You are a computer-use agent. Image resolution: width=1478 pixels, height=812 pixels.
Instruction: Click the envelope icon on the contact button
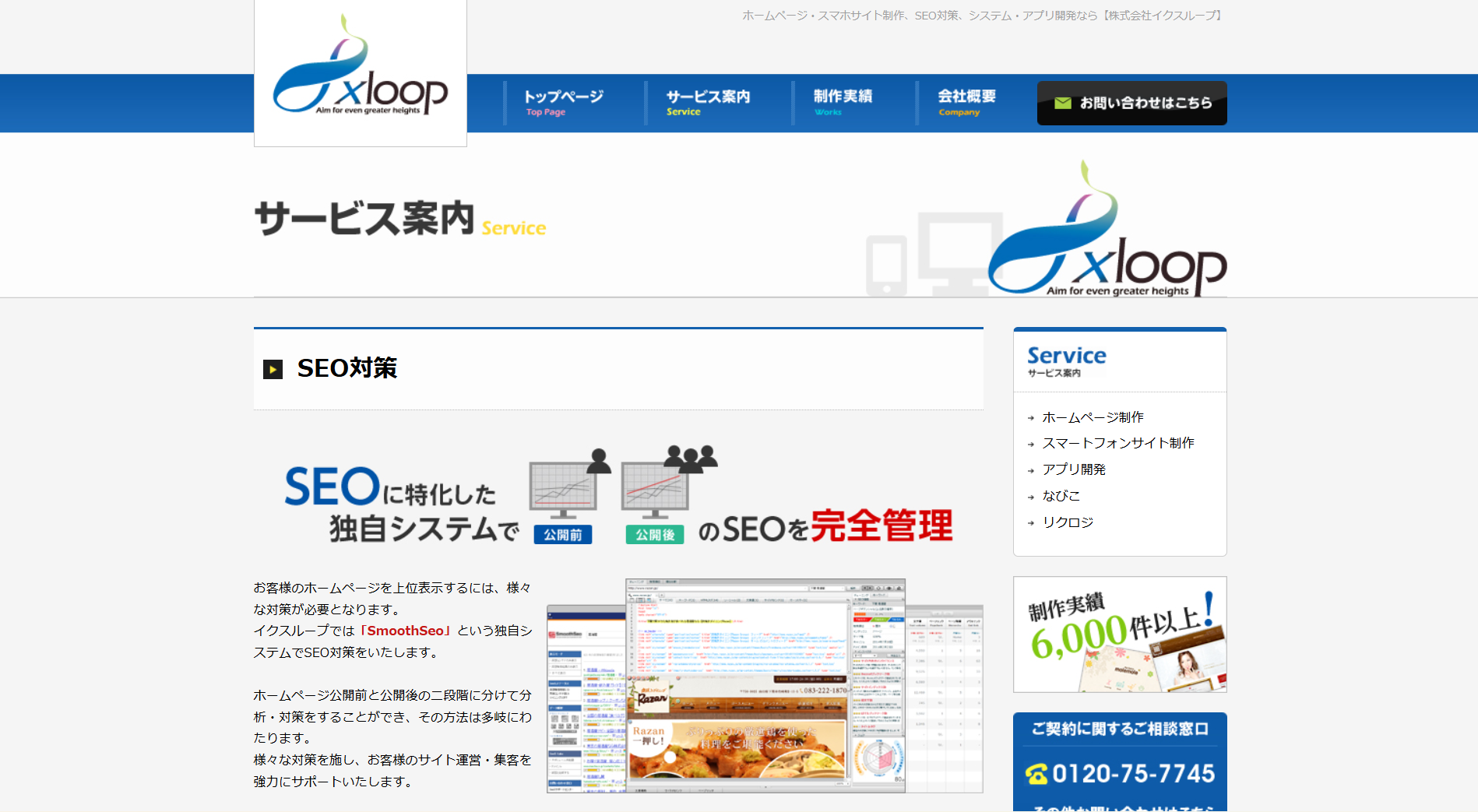tap(1064, 102)
